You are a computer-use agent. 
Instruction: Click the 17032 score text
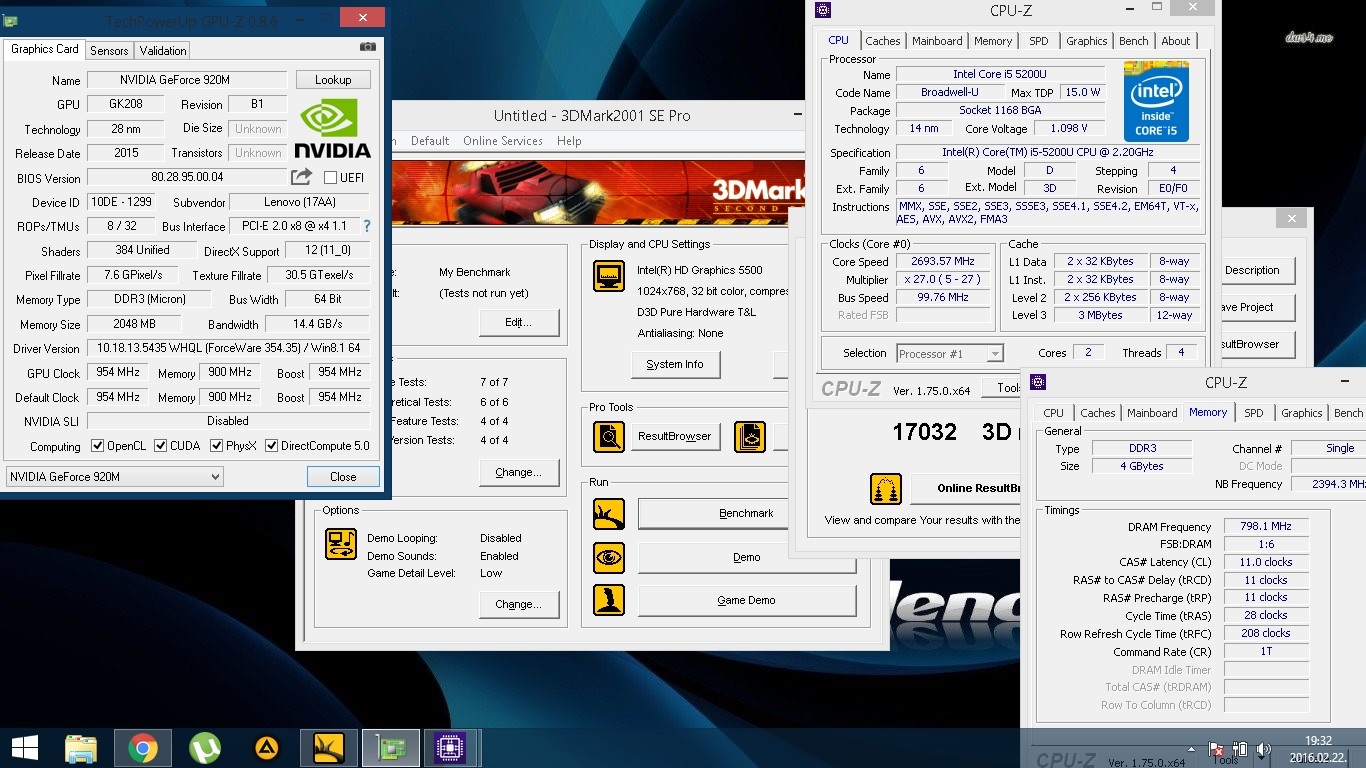(x=924, y=432)
